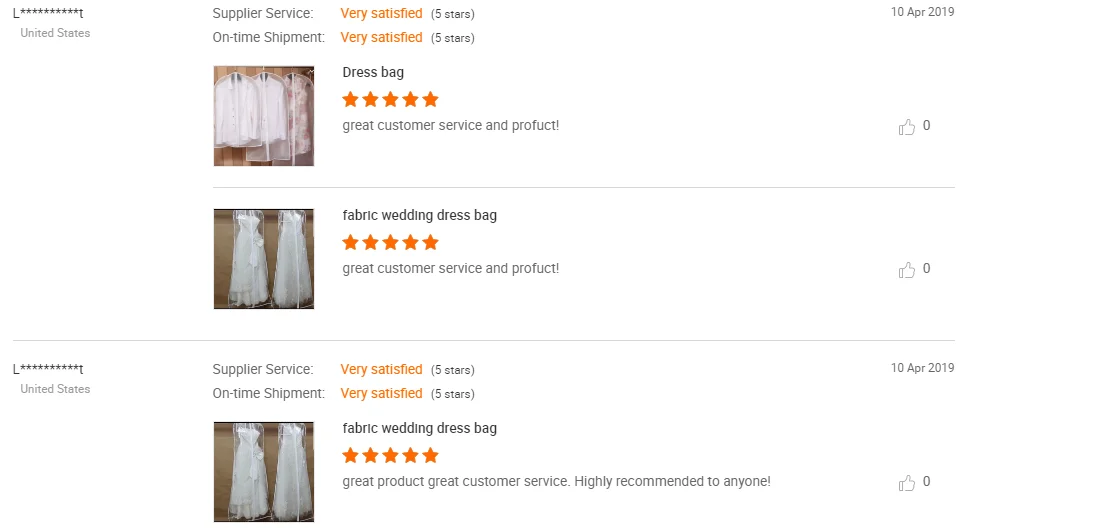The width and height of the screenshot is (1110, 528).
Task: Click the star rating under 'Dress bag'
Action: [x=390, y=100]
